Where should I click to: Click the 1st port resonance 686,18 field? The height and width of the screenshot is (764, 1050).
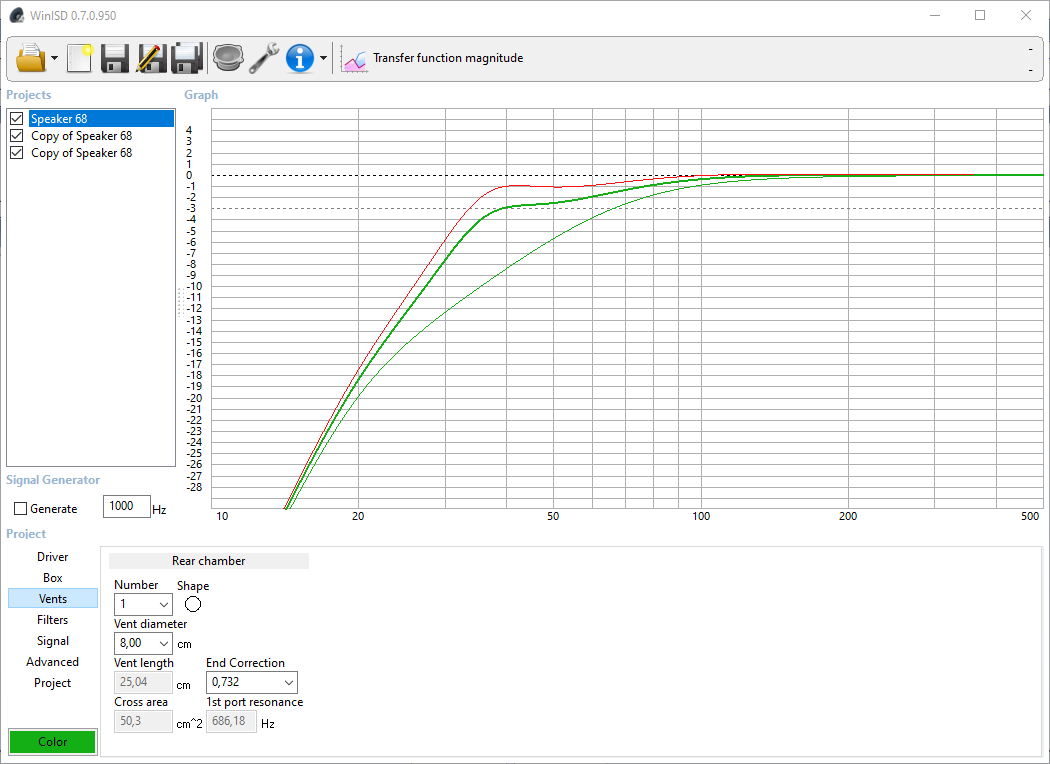(231, 721)
